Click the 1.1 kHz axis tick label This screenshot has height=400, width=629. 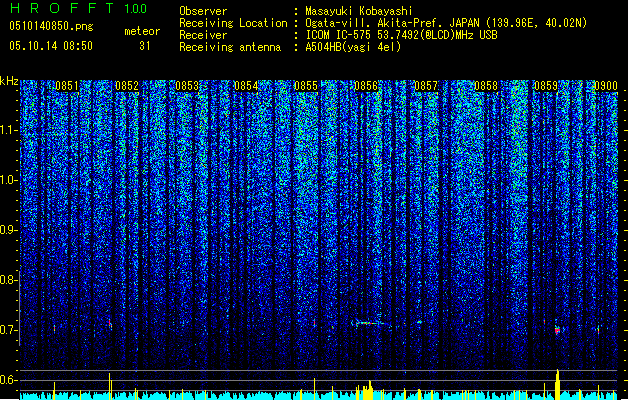click(x=9, y=130)
